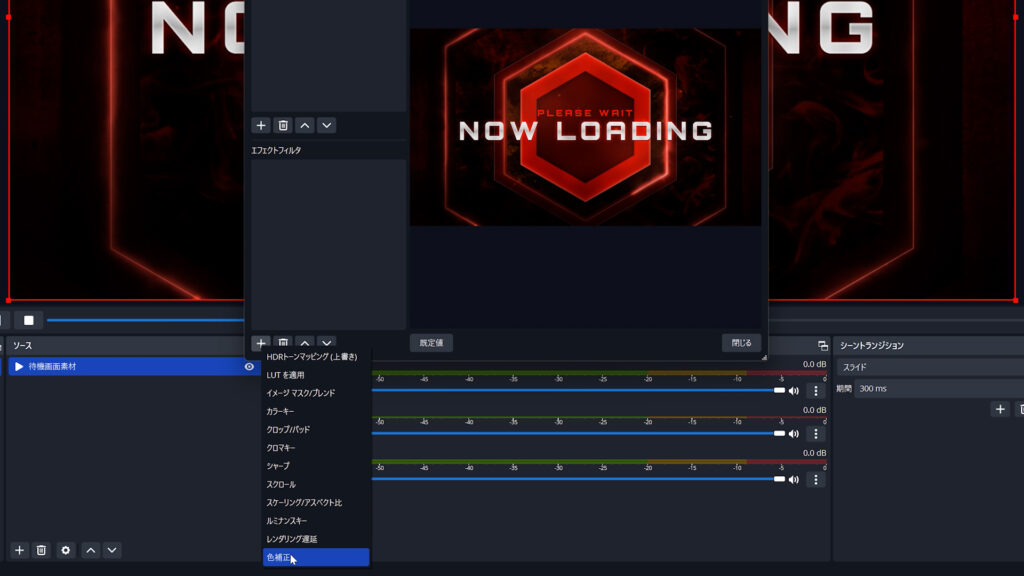Hide the 待機画面素材 source with the eye icon

point(249,367)
